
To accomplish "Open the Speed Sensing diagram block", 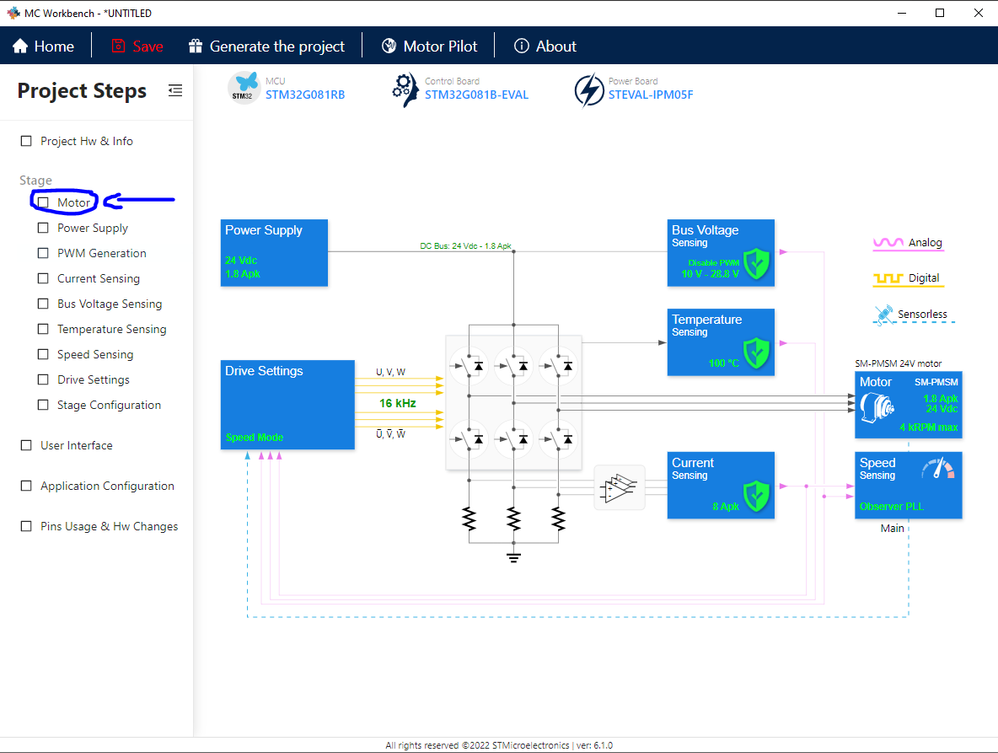I will click(x=908, y=486).
